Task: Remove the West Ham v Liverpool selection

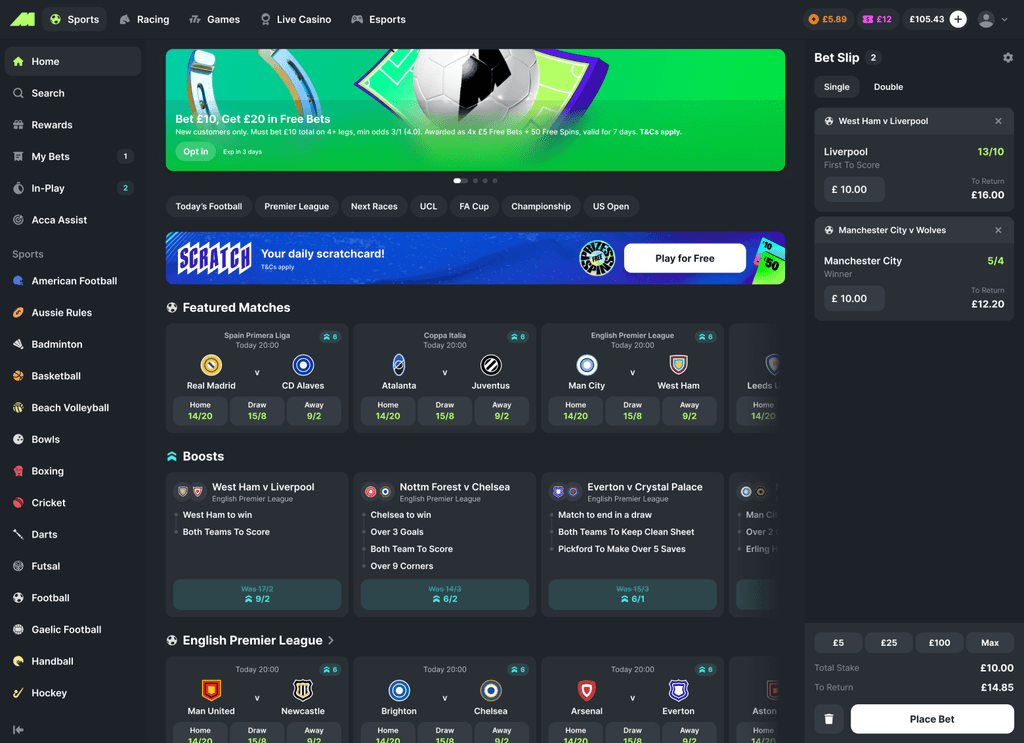Action: [x=998, y=121]
